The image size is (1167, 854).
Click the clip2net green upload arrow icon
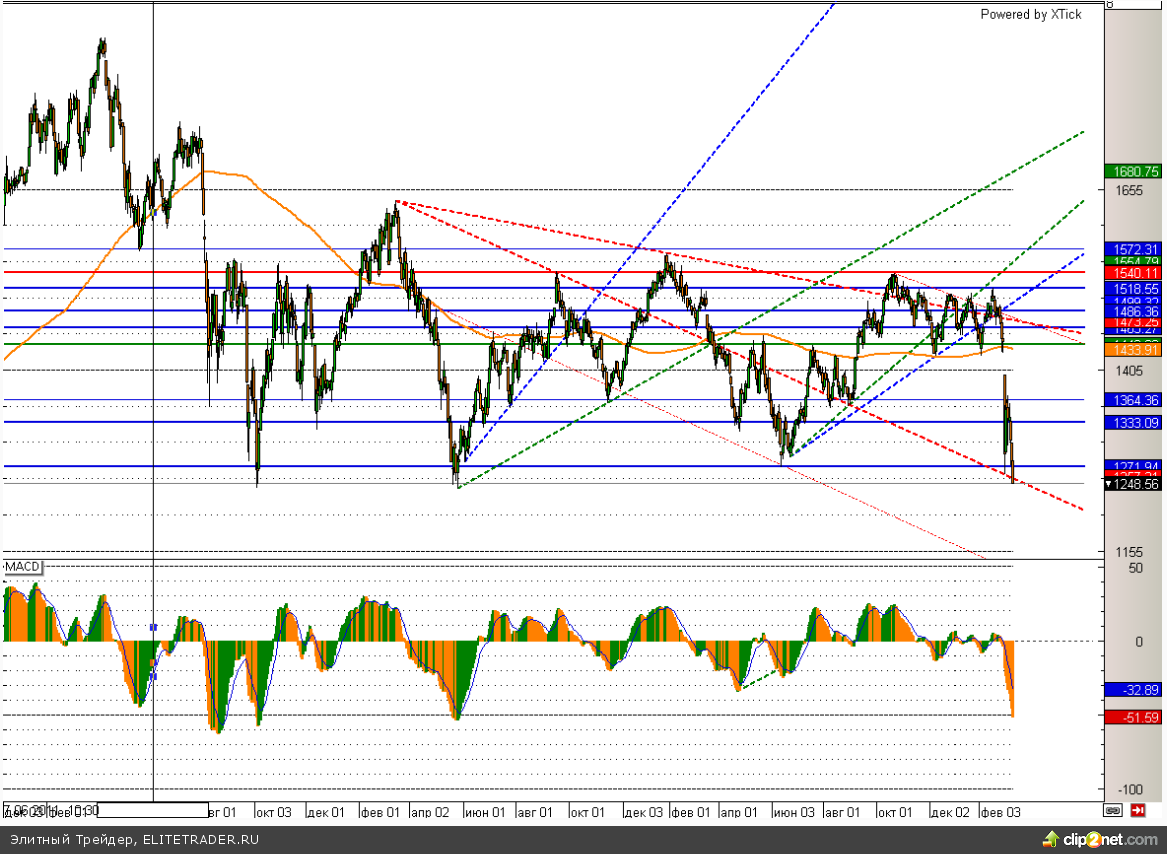(x=1050, y=838)
